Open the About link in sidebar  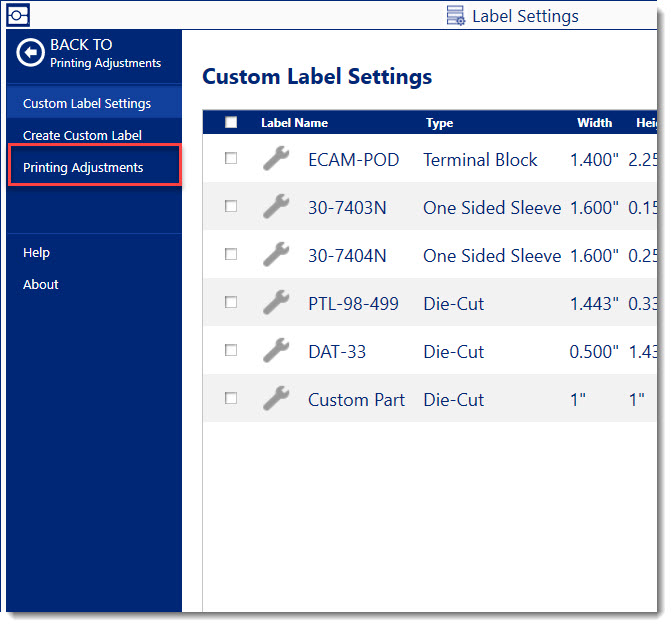41,284
